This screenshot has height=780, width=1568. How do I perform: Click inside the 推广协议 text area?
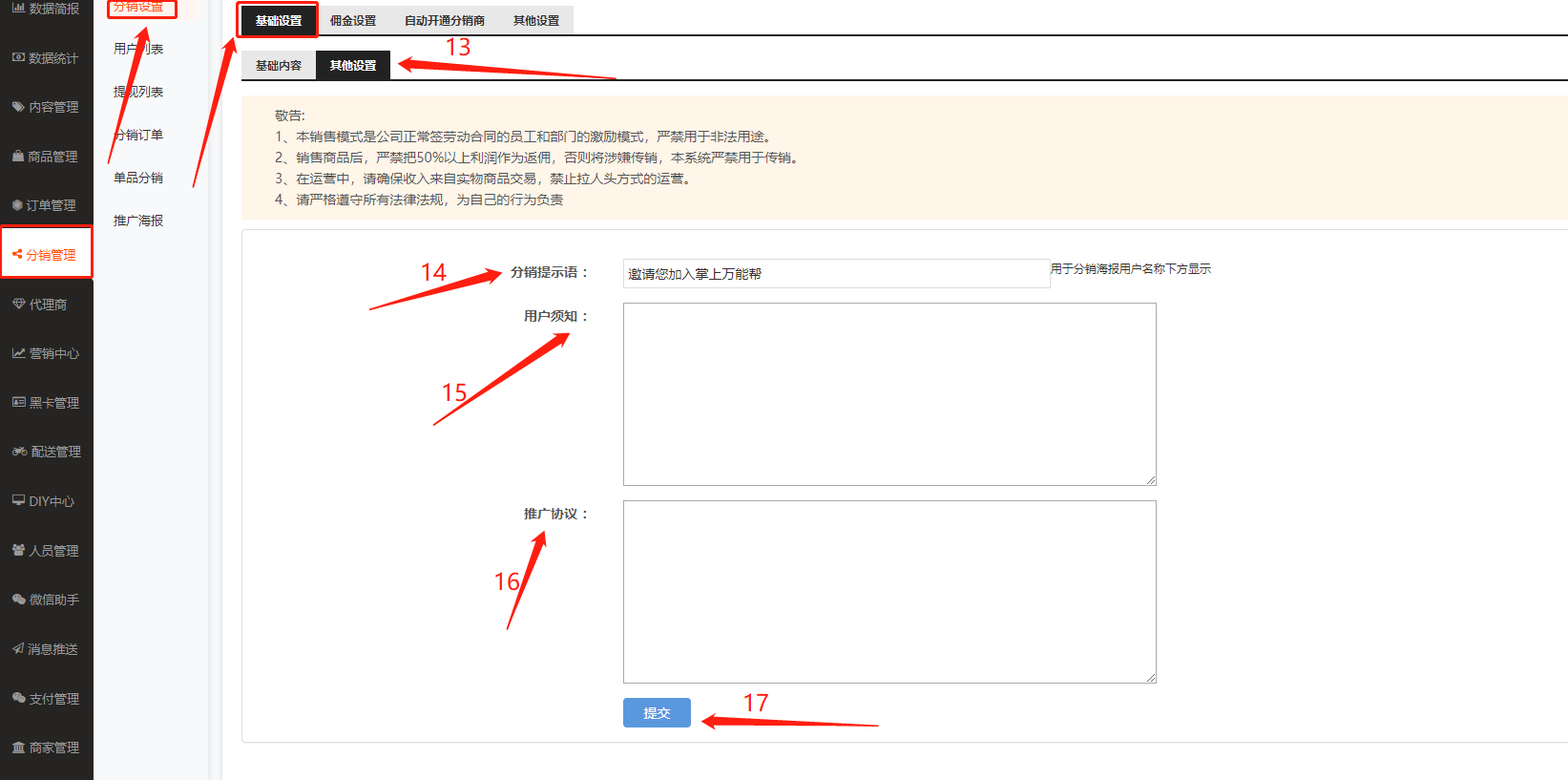click(889, 591)
